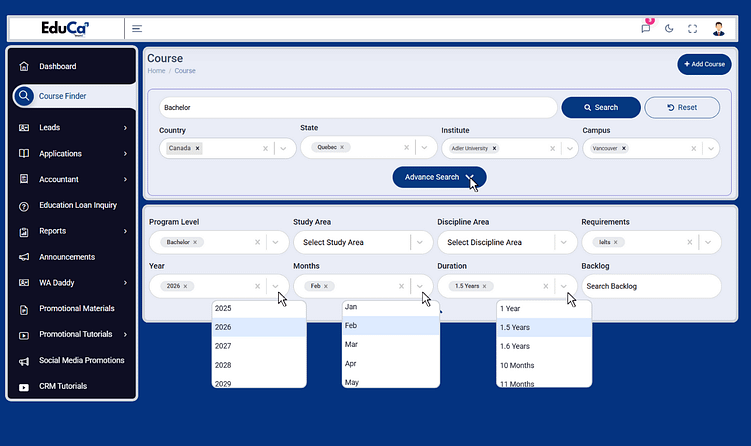751x446 pixels.
Task: Click the hamburger menu icon
Action: click(x=137, y=29)
